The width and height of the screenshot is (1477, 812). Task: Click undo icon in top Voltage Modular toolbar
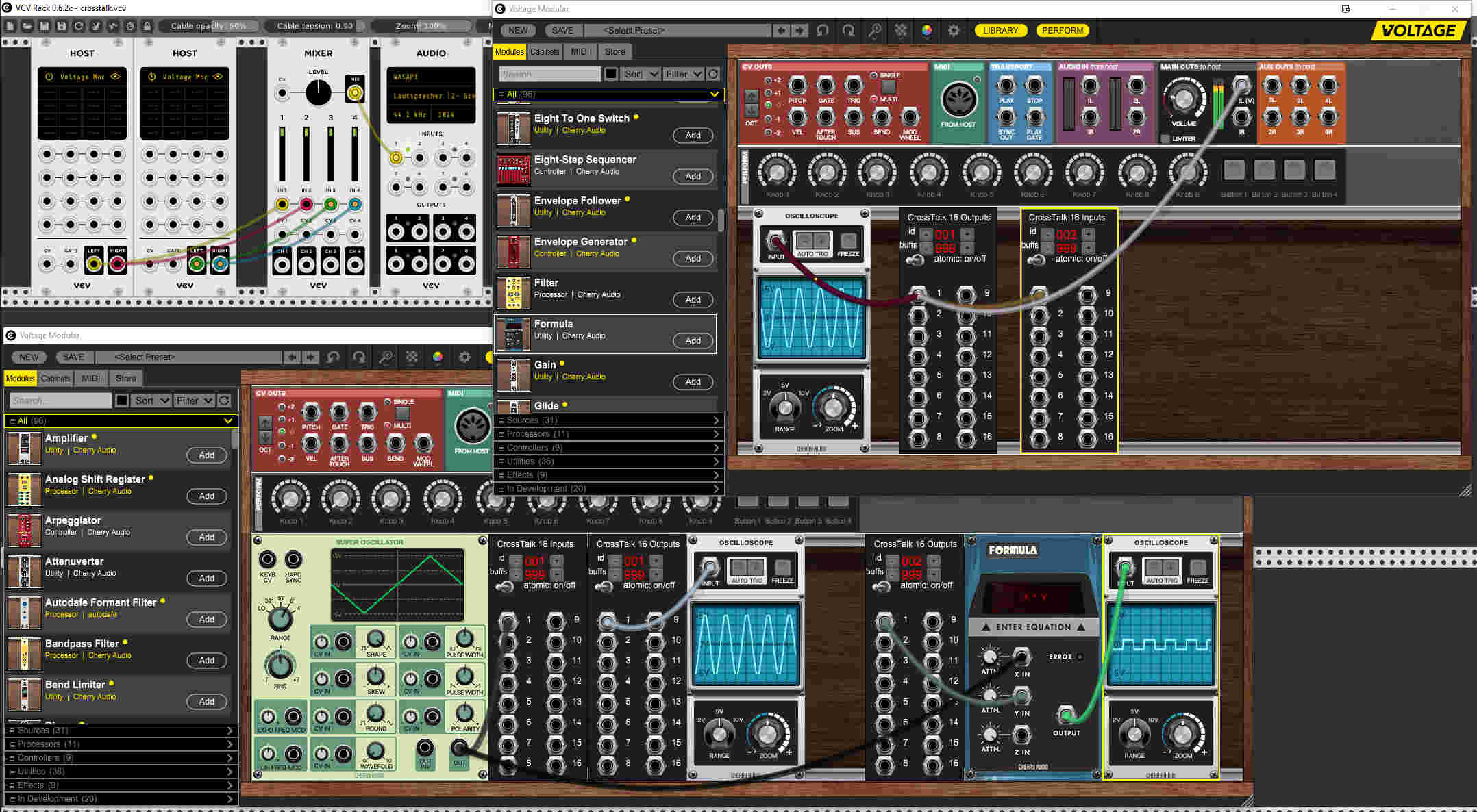click(x=822, y=30)
